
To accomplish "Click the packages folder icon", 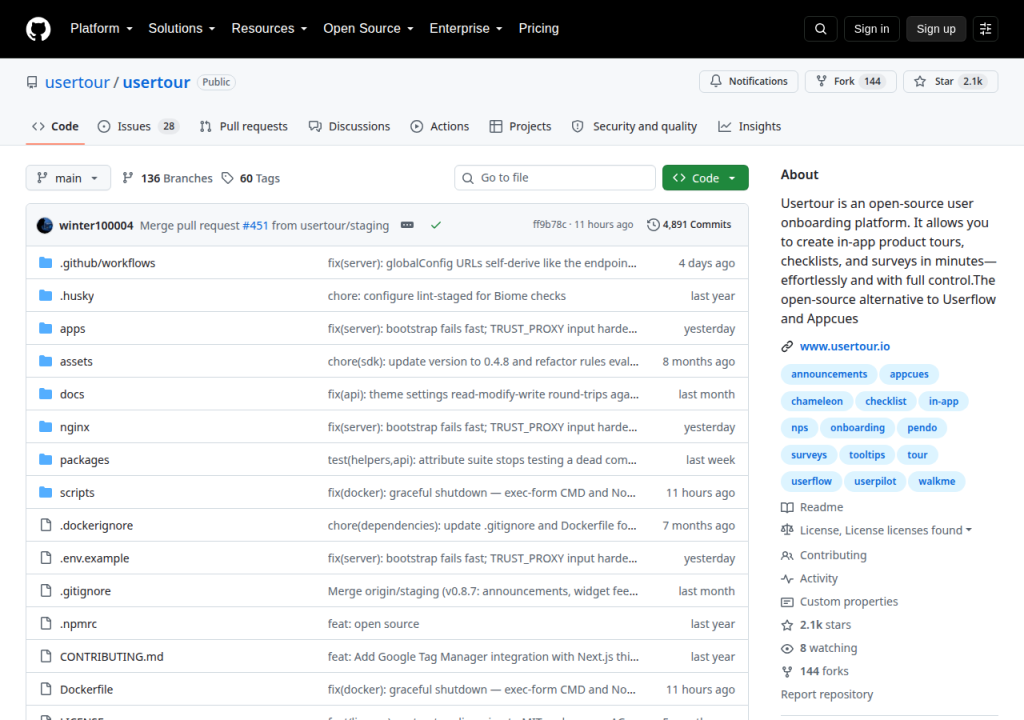I will (45, 459).
